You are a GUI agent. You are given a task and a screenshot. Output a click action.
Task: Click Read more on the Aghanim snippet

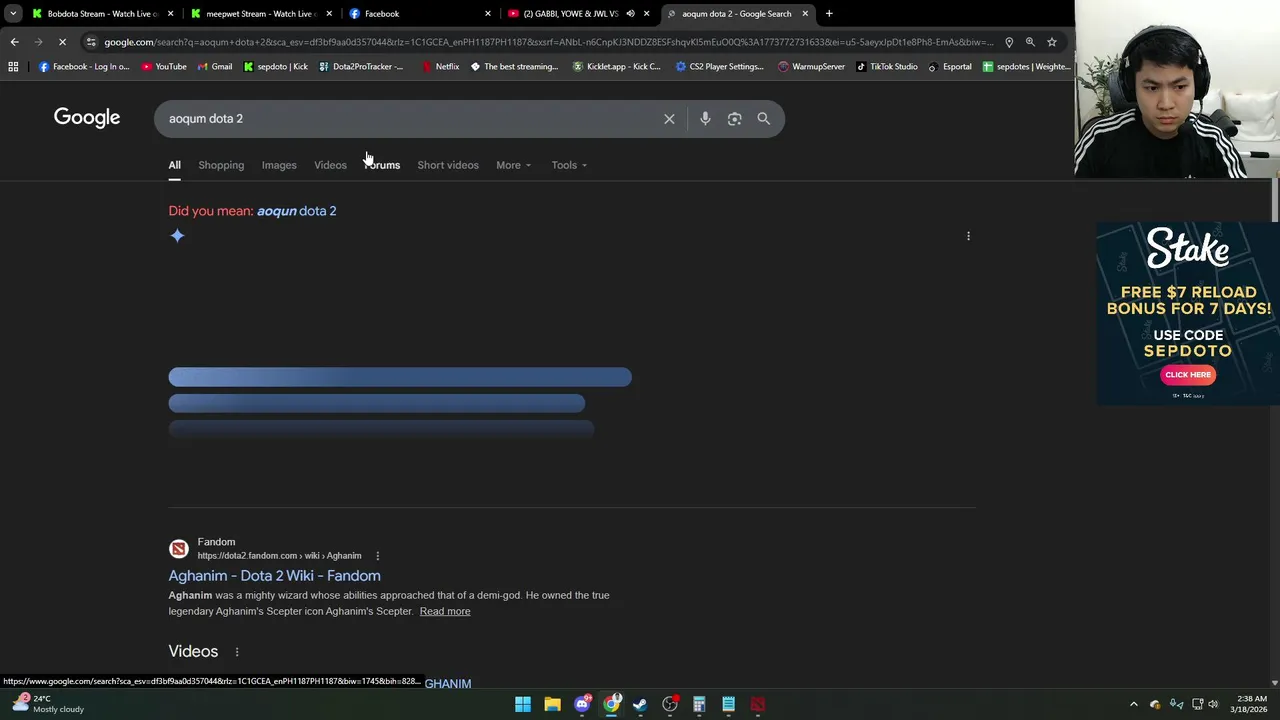click(445, 611)
